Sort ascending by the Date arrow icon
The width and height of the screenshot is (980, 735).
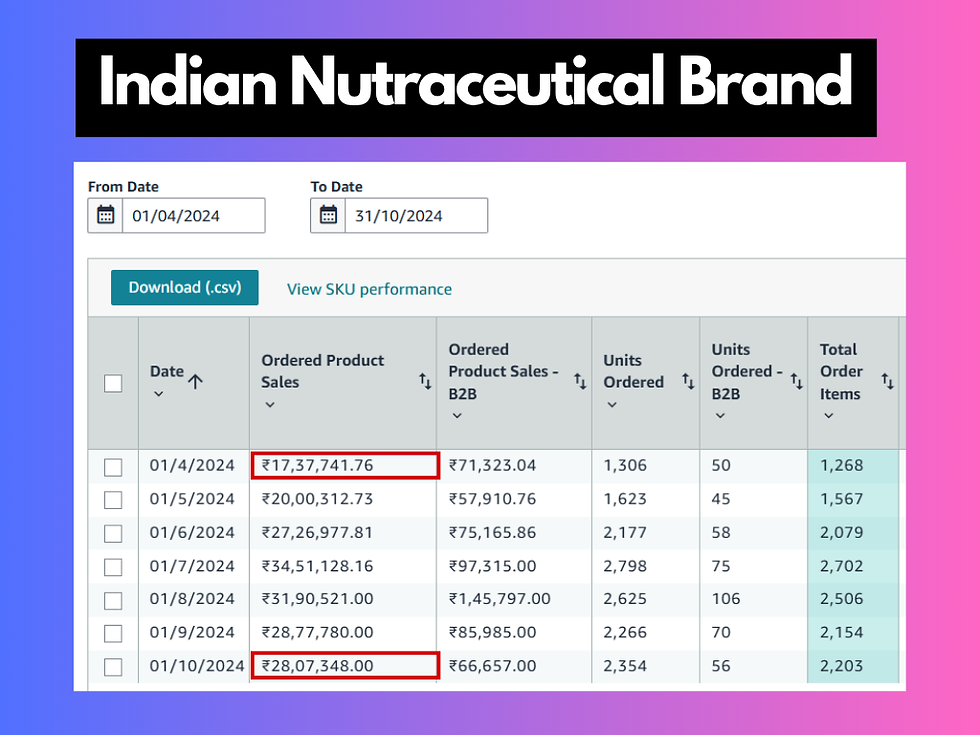195,380
